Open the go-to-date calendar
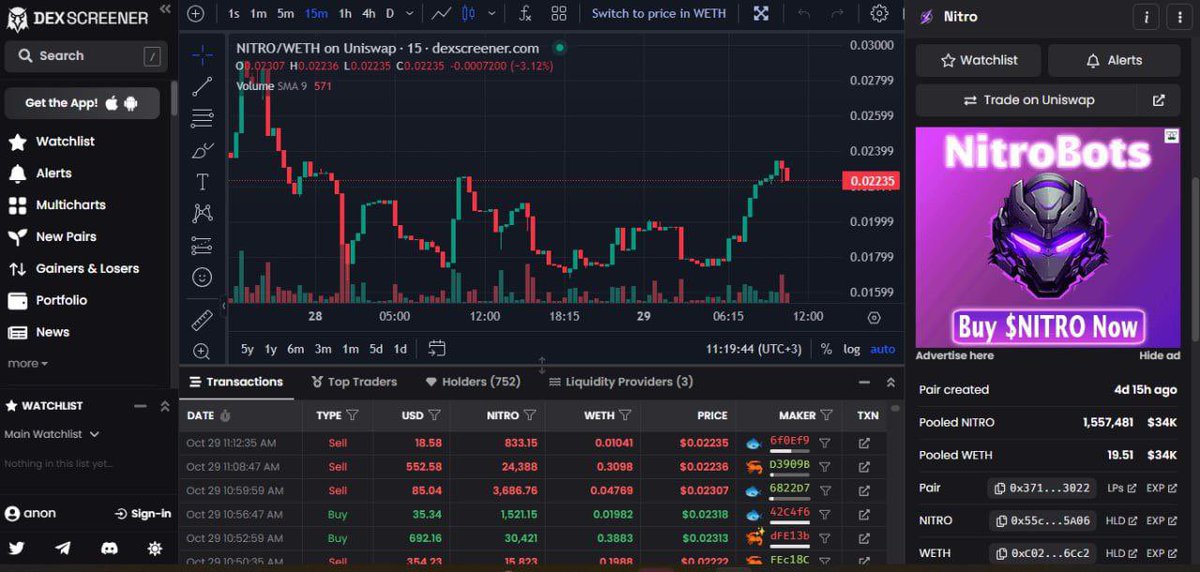The image size is (1200, 572). (436, 349)
